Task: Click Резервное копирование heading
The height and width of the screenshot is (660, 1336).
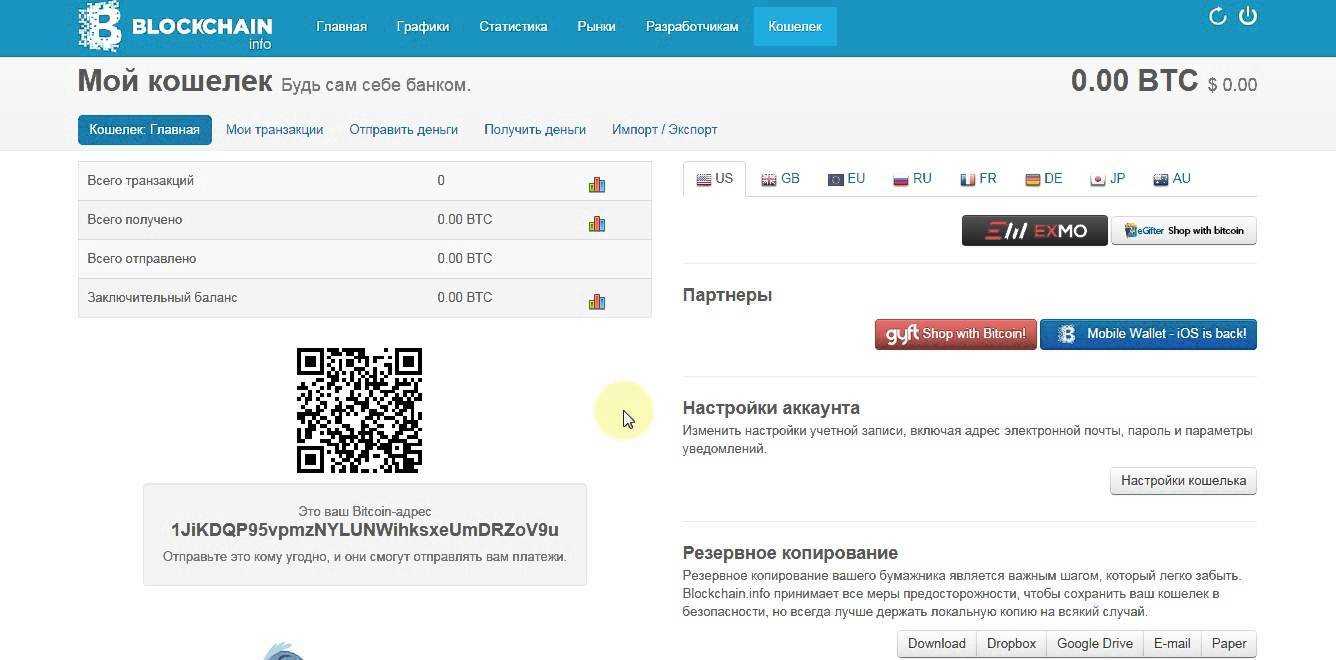Action: pyautogui.click(x=790, y=553)
